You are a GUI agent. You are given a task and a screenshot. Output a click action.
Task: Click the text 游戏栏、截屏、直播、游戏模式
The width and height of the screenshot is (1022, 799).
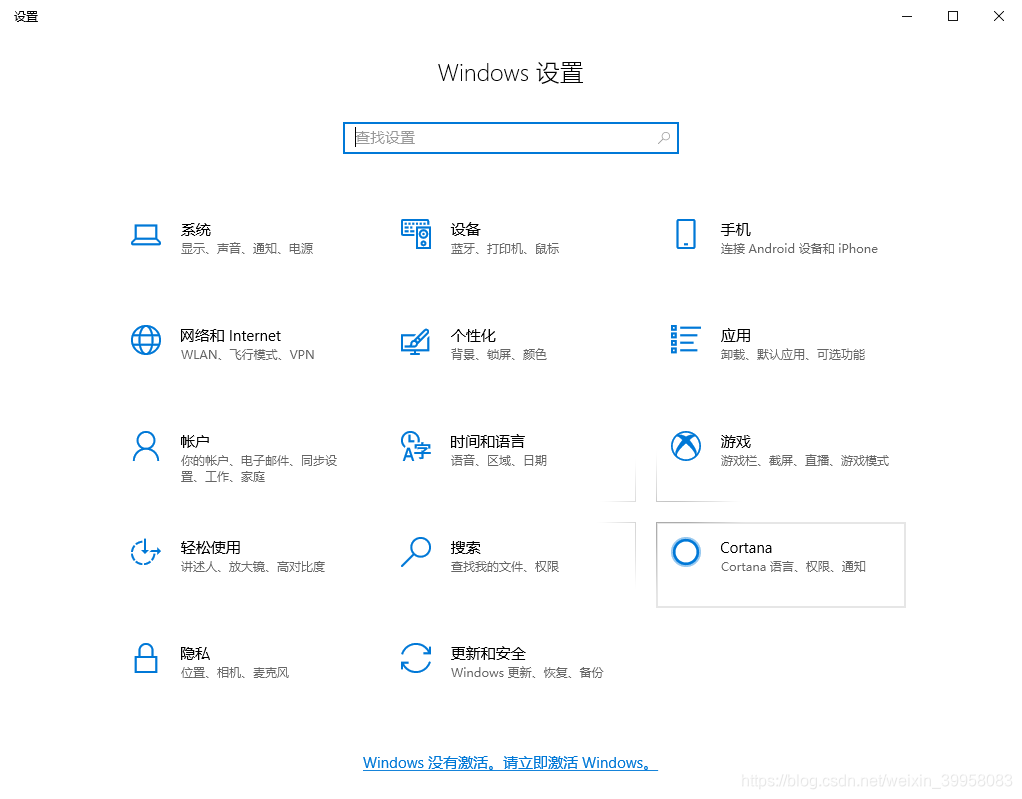pos(804,460)
